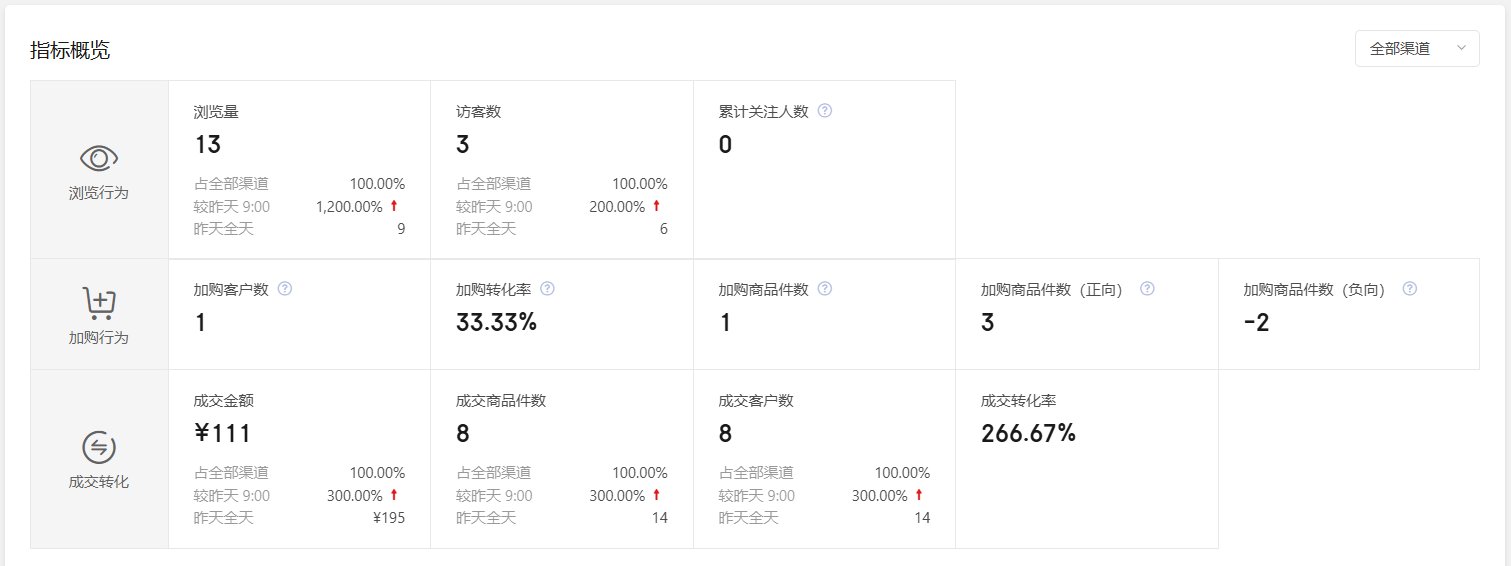Click the 累计关注人数 value 0
This screenshot has height=566, width=1511.
725,145
